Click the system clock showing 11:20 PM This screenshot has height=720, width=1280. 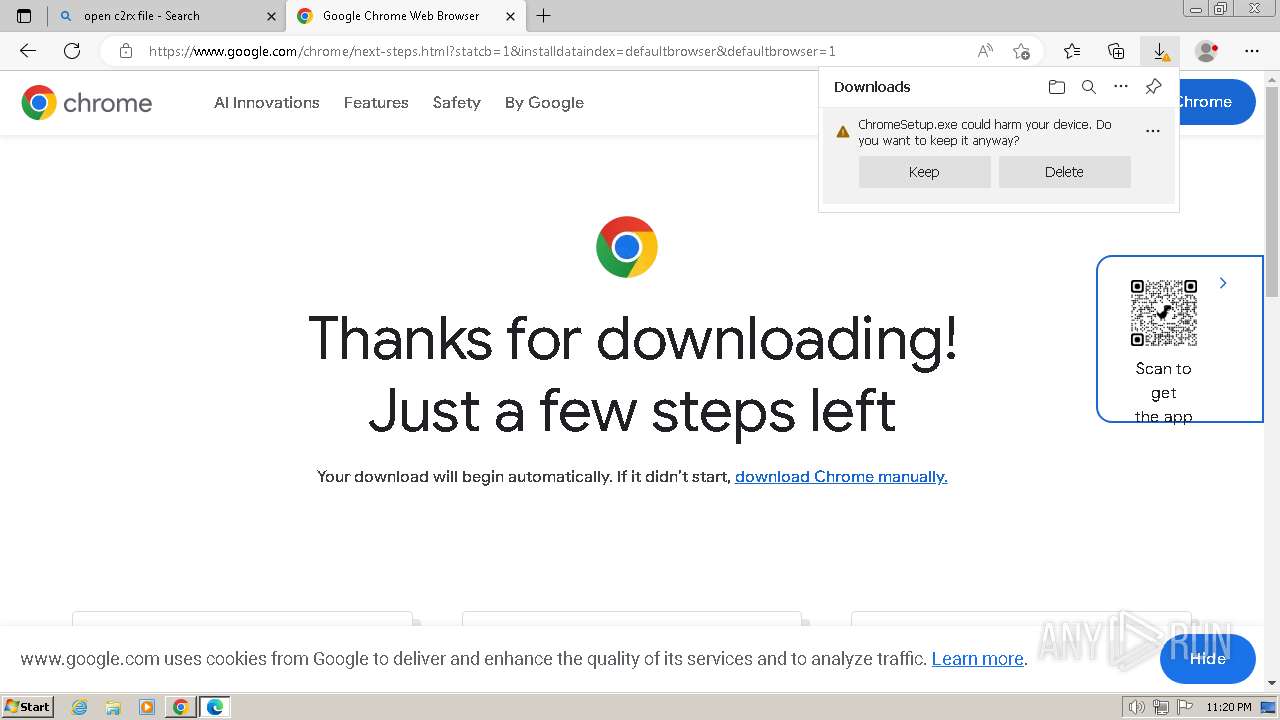[1229, 707]
